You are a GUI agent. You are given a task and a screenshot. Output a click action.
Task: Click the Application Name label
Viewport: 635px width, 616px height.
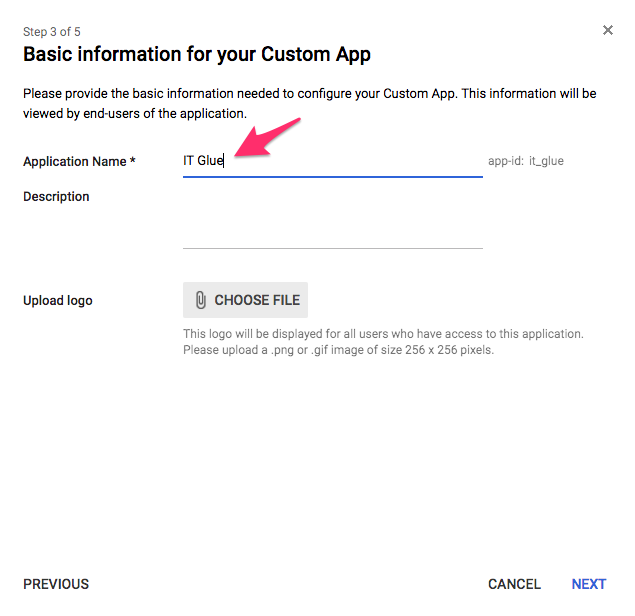click(x=75, y=161)
